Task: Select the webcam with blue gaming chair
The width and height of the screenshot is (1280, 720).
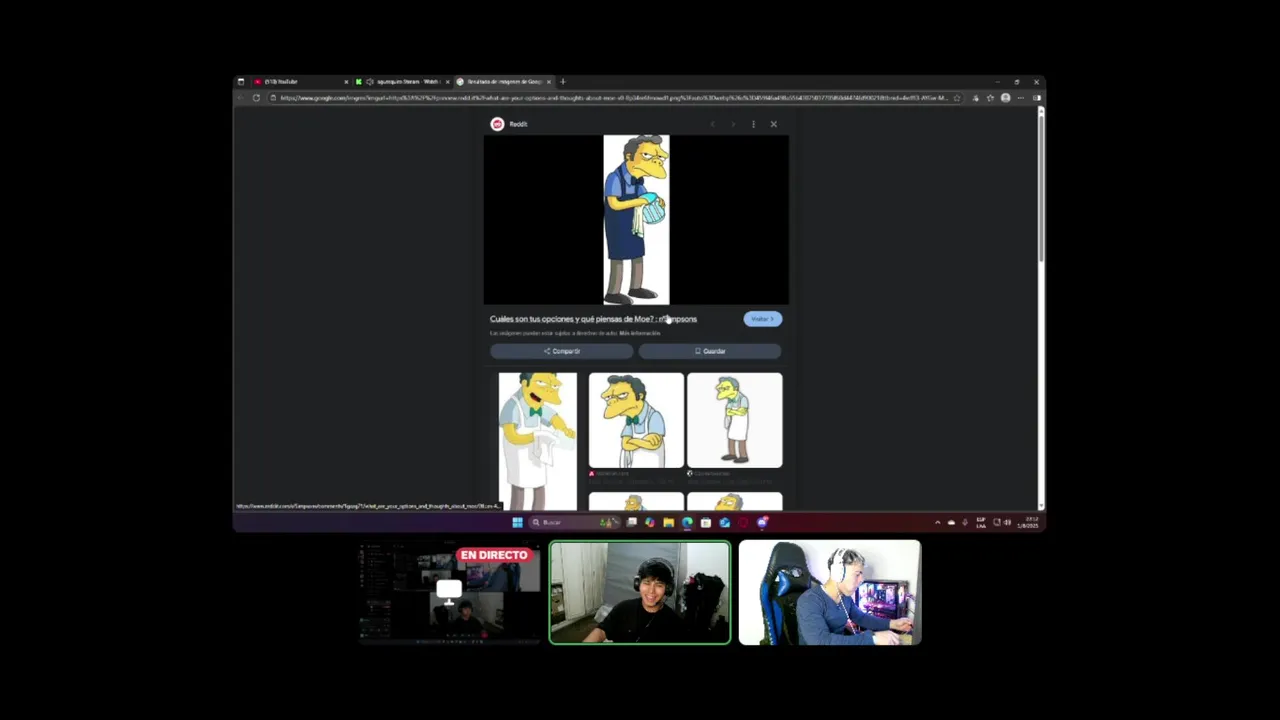Action: [830, 593]
